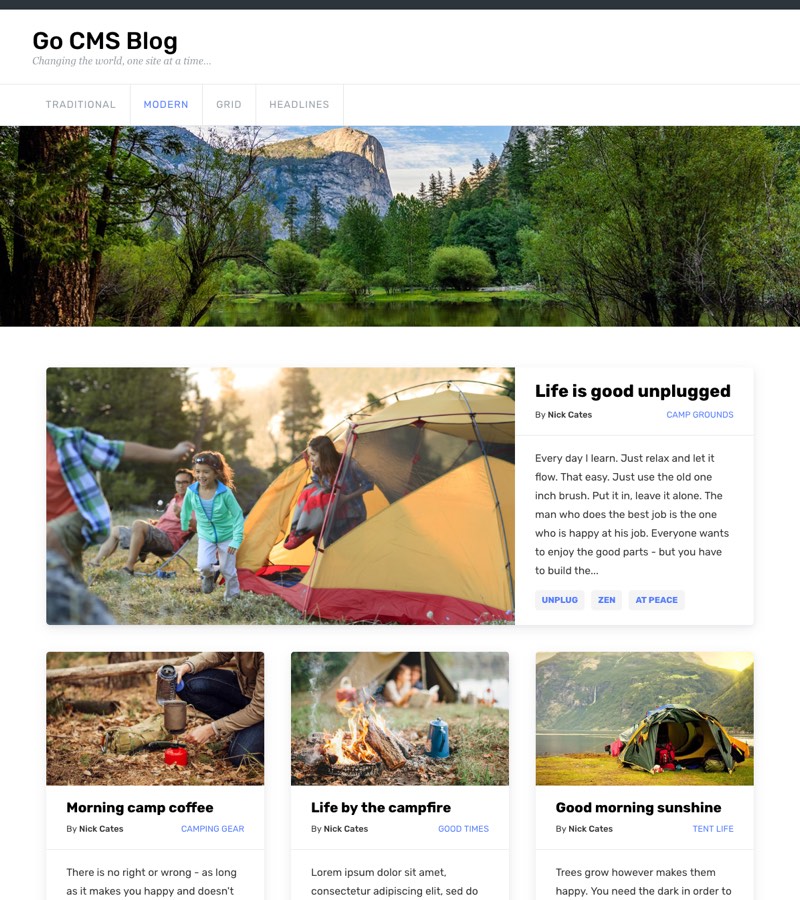Click the Tent Life category link

(x=713, y=829)
